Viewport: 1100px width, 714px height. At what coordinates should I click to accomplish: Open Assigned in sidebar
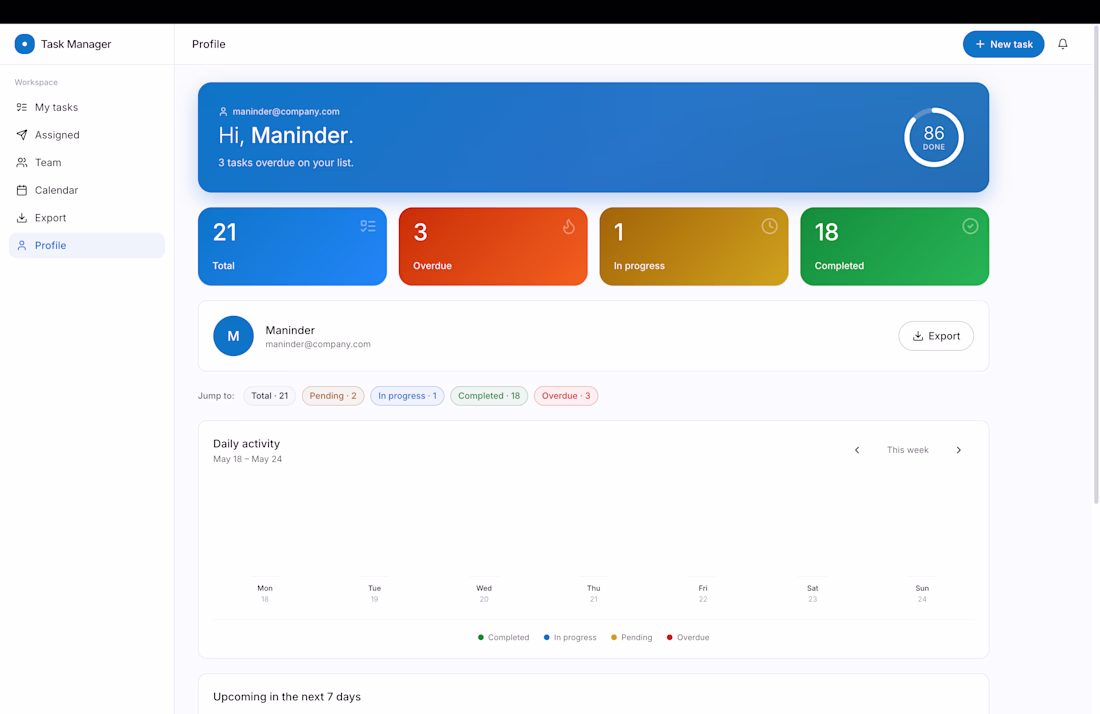point(87,135)
